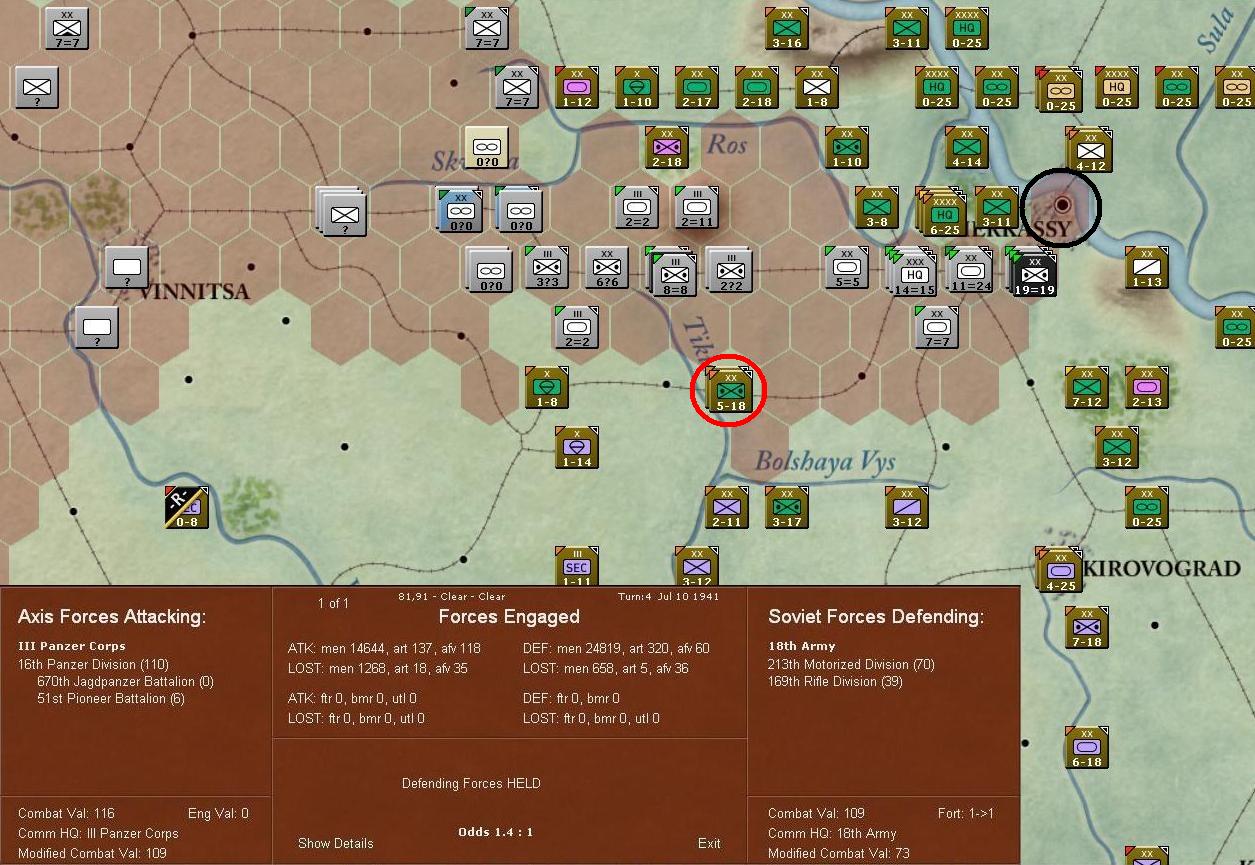
Task: Select the green 2-18 tank division
Action: click(757, 87)
